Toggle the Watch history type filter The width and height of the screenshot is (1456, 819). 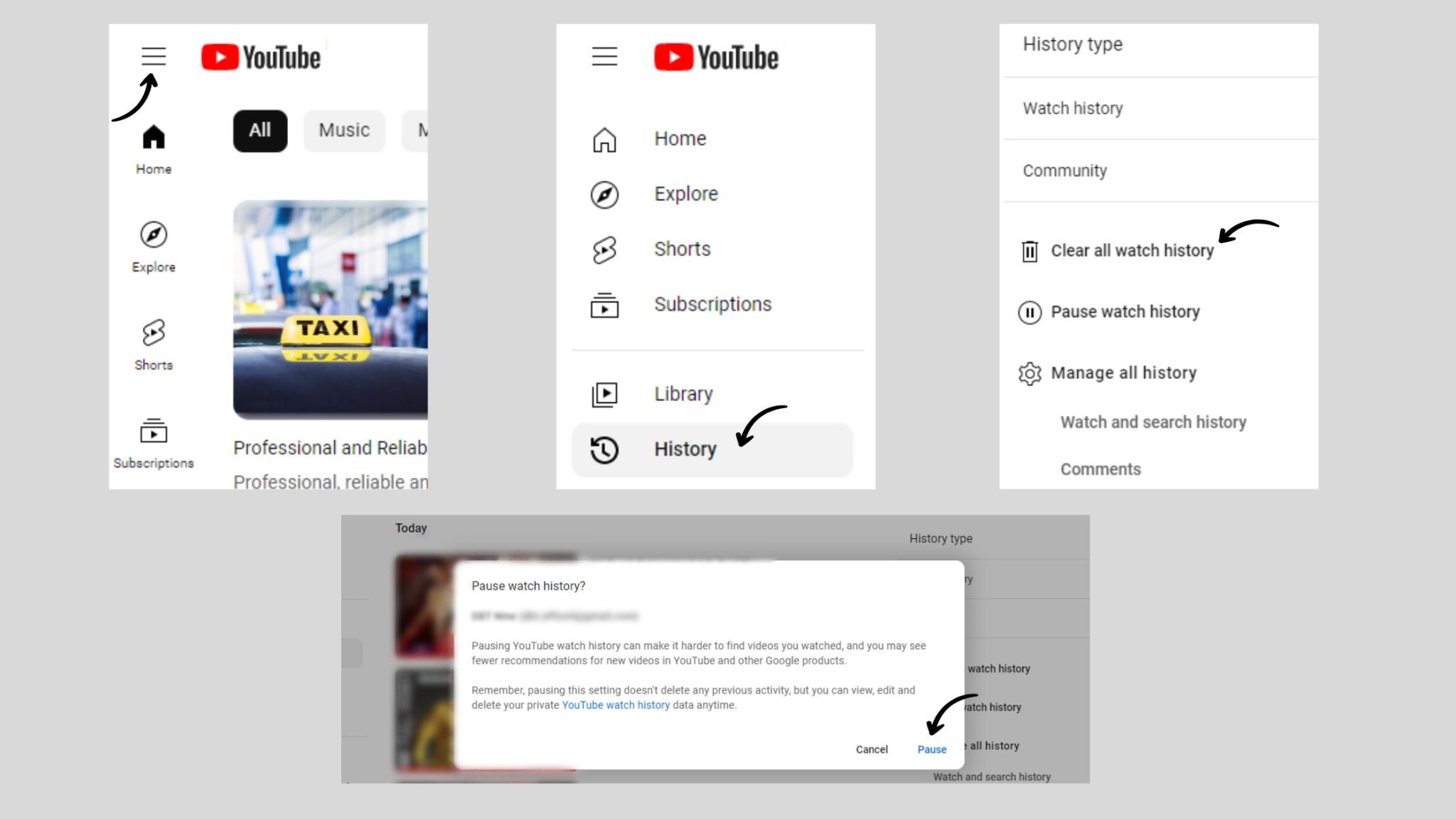pyautogui.click(x=1072, y=108)
